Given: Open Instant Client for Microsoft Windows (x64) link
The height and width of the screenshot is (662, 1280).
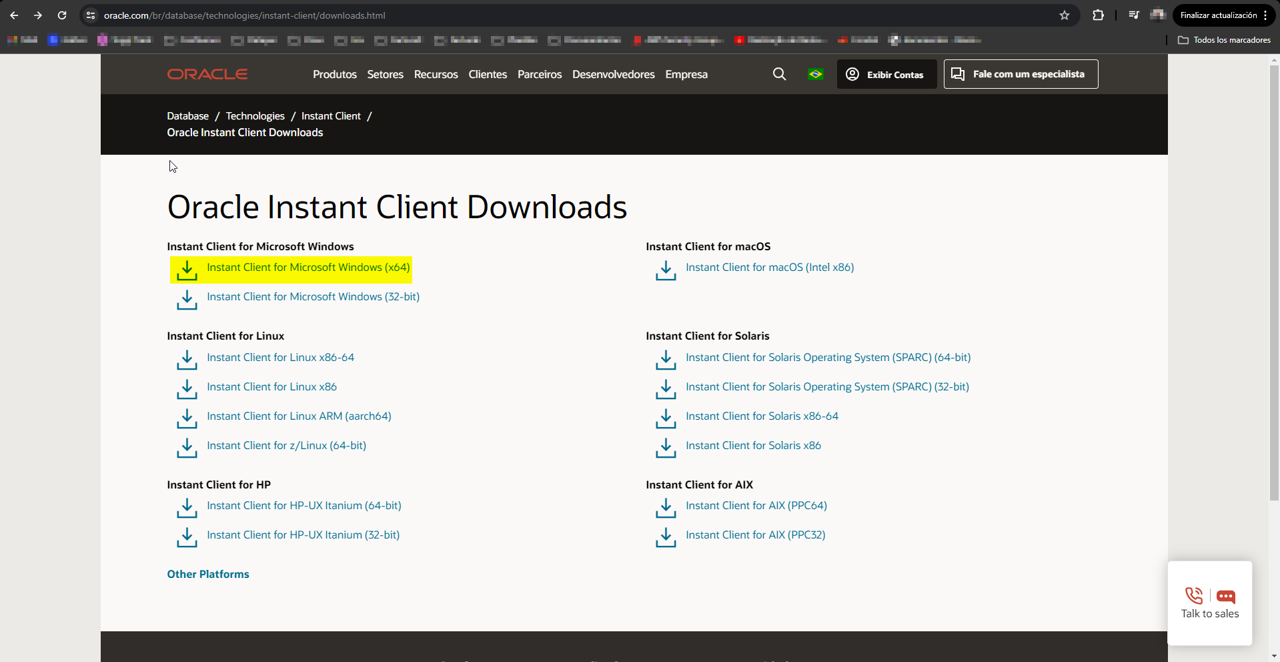Looking at the screenshot, I should coord(308,267).
